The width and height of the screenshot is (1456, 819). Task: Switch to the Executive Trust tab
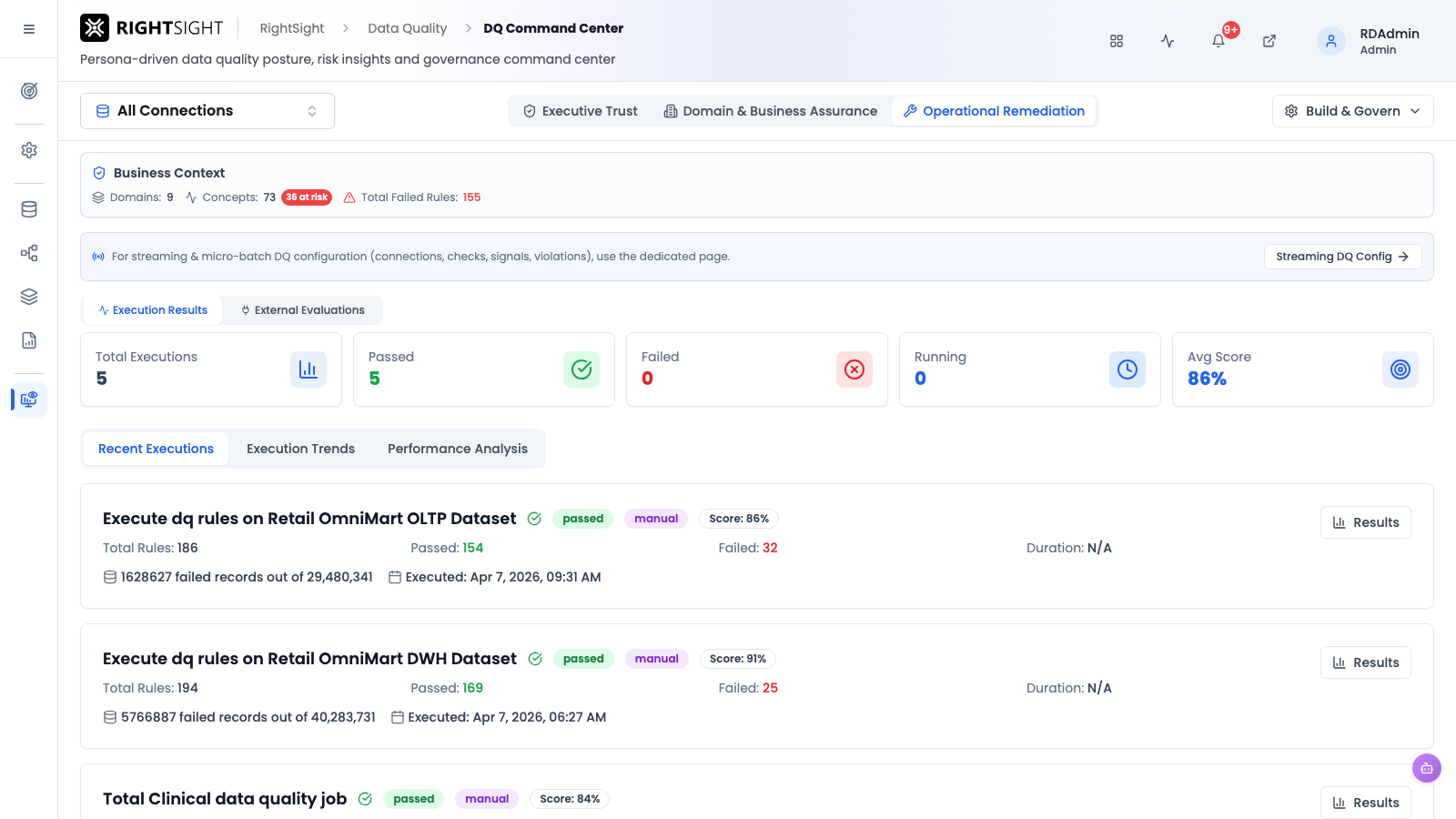[x=581, y=111]
